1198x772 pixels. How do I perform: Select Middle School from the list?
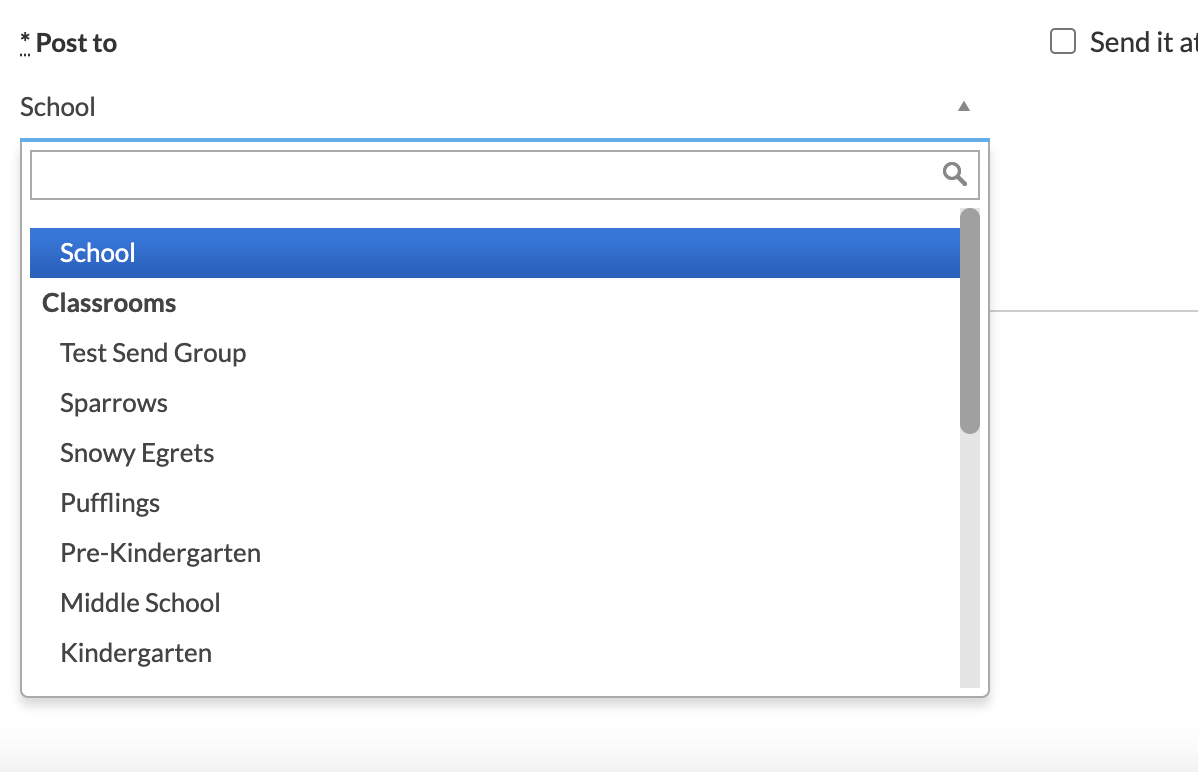[495, 603]
